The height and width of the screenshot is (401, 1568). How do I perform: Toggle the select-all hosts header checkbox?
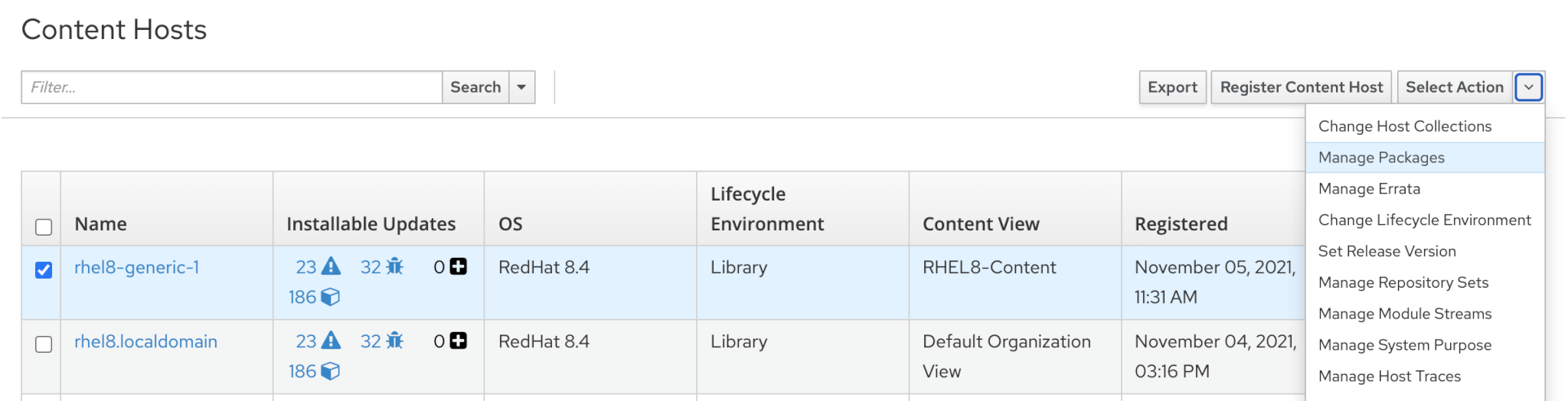(44, 227)
